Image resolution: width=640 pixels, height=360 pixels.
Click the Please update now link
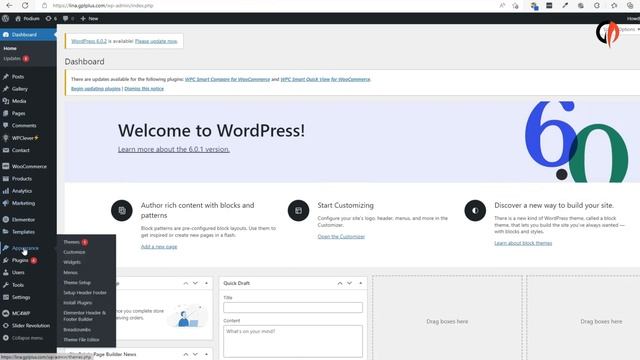pyautogui.click(x=156, y=41)
